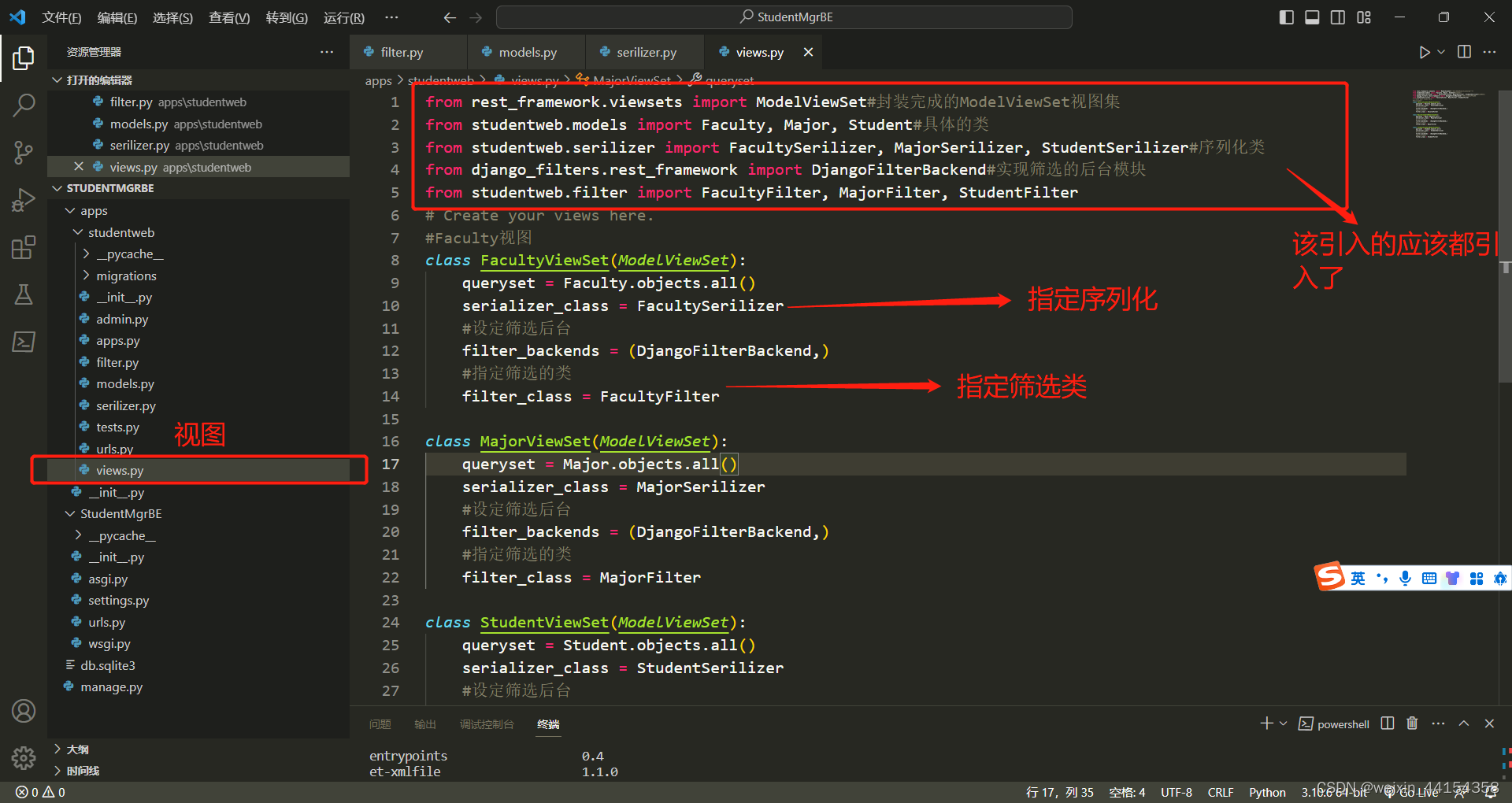Switch to models.py editor tab
This screenshot has height=803, width=1512.
(527, 52)
